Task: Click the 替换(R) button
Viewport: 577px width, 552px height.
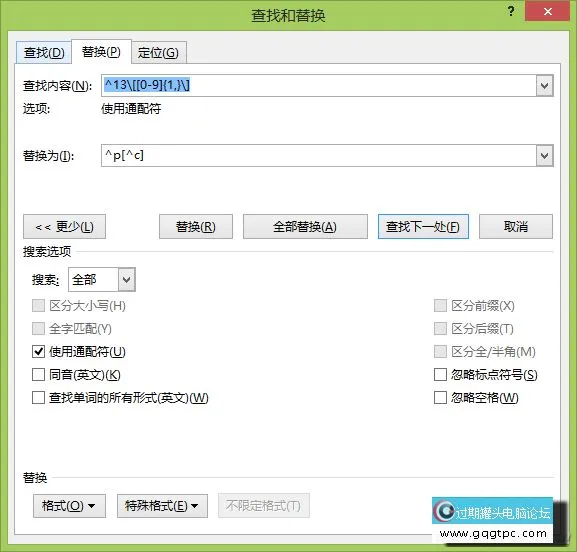Action: coord(196,227)
